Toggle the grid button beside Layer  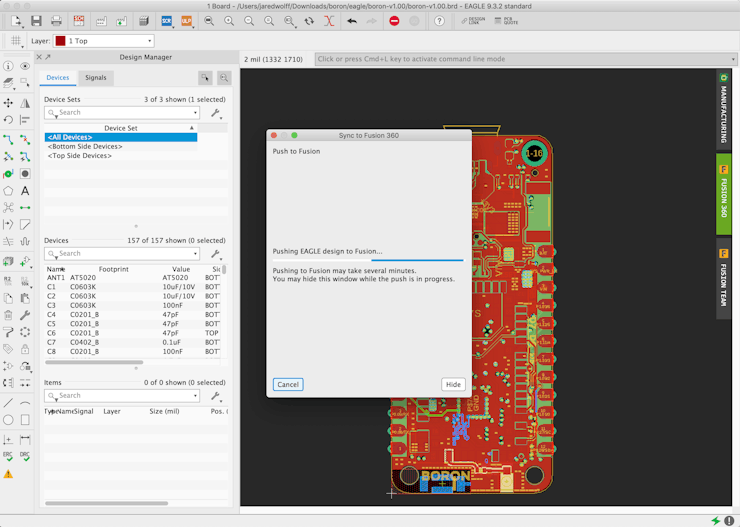click(16, 41)
